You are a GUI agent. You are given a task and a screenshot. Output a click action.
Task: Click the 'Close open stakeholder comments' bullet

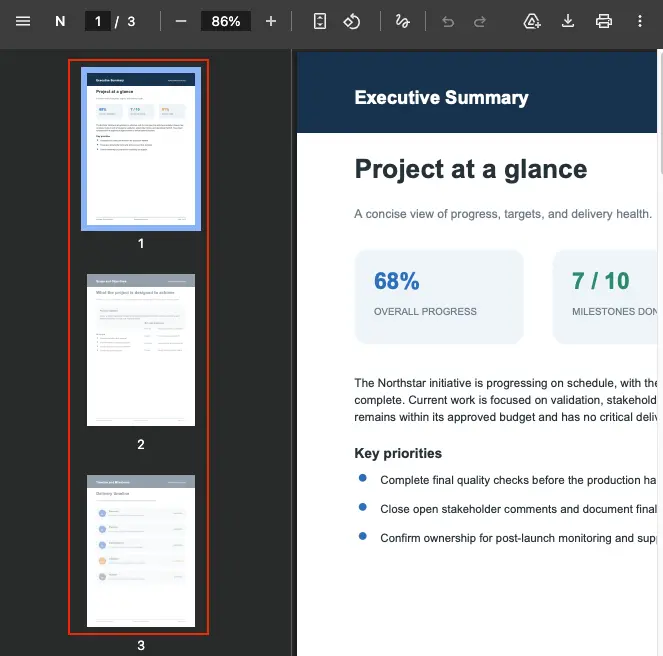point(507,509)
